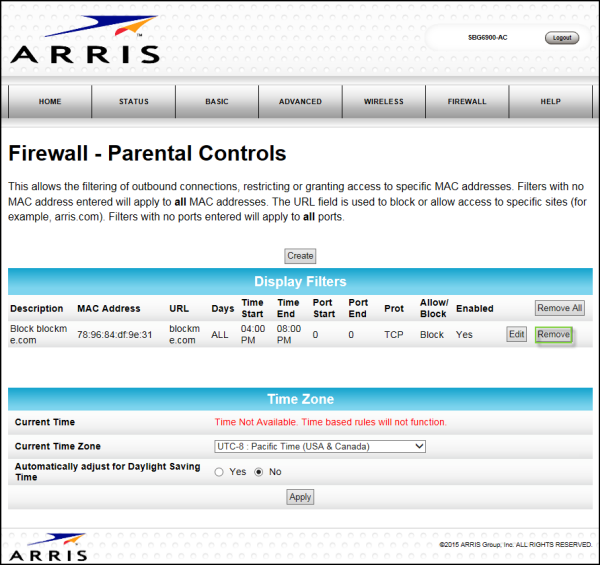The height and width of the screenshot is (565, 600).
Task: Apply the Time Zone settings
Action: tap(300, 497)
